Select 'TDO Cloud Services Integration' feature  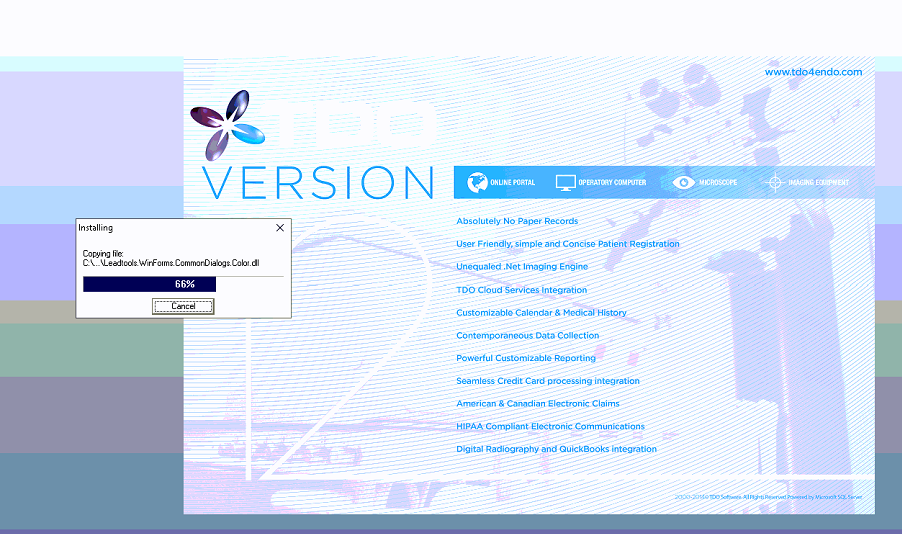(x=521, y=290)
